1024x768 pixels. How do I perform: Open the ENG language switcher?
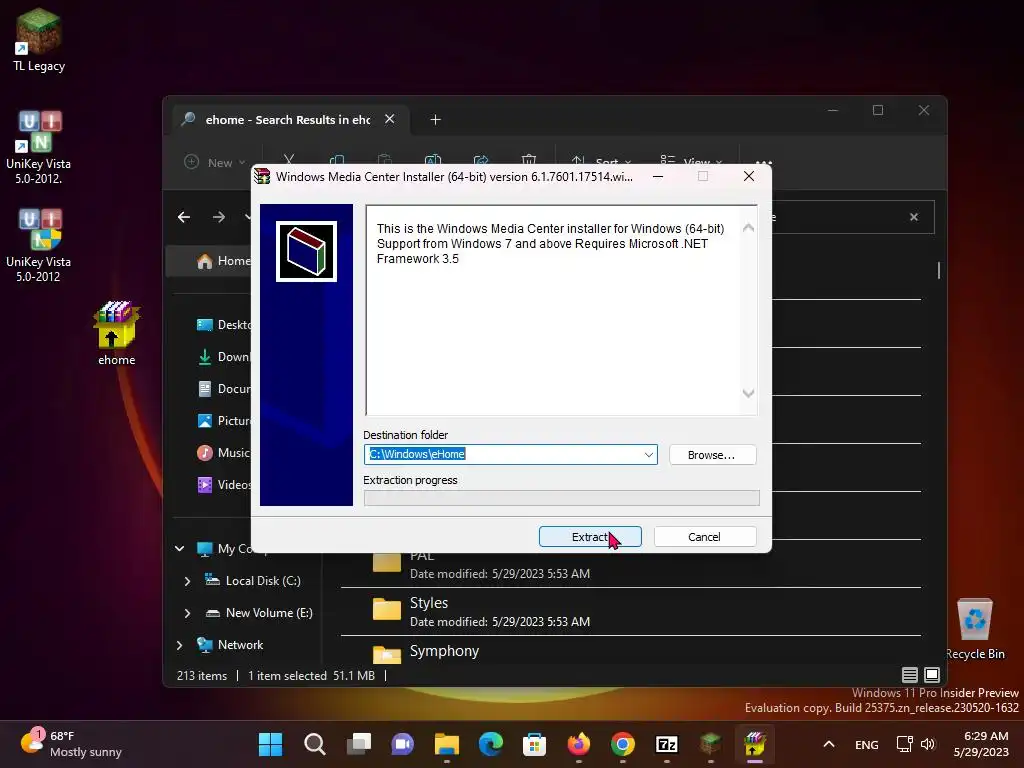click(867, 744)
